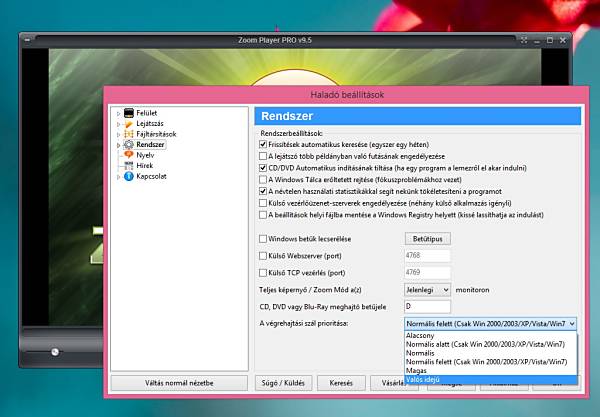600x417 pixels.
Task: Click the Kapcsolat info icon
Action: tap(129, 176)
